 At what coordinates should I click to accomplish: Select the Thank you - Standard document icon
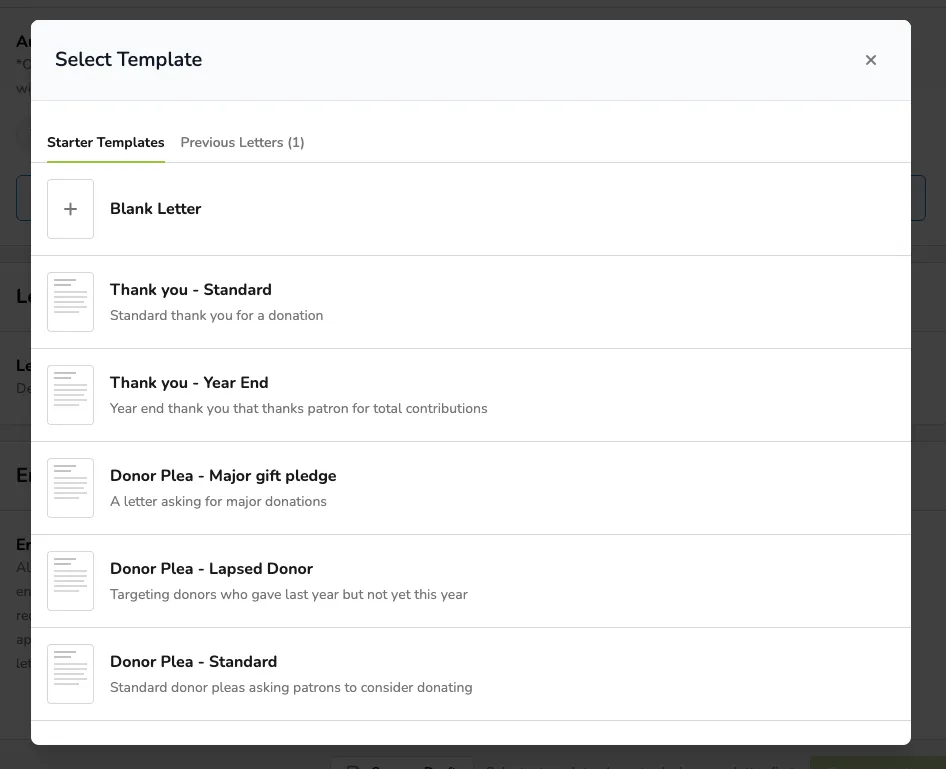(x=71, y=302)
